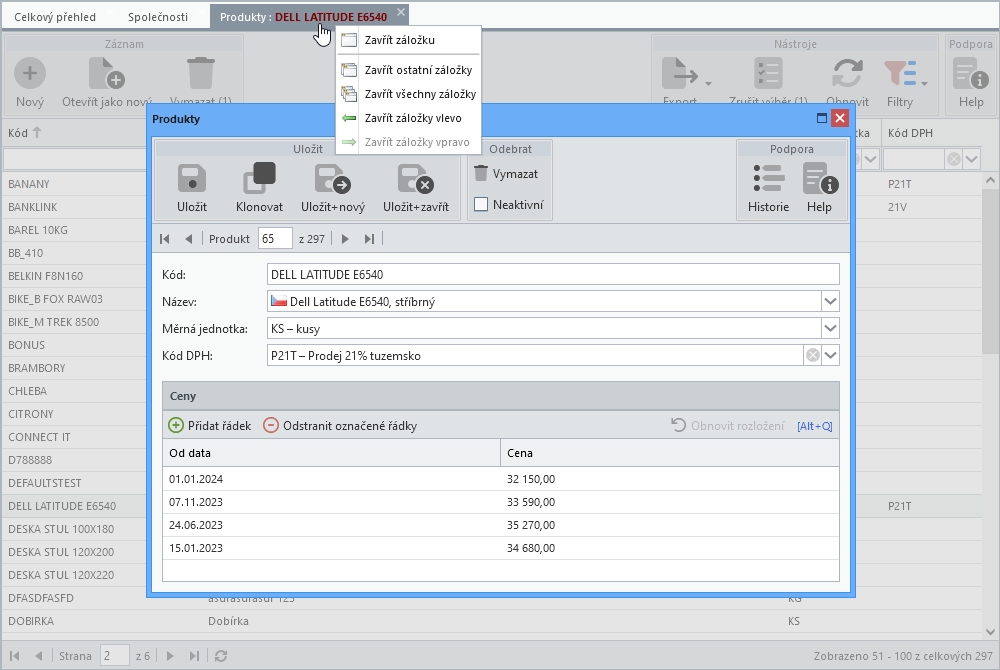
Task: Select price row 01.01.2024
Action: 501,479
